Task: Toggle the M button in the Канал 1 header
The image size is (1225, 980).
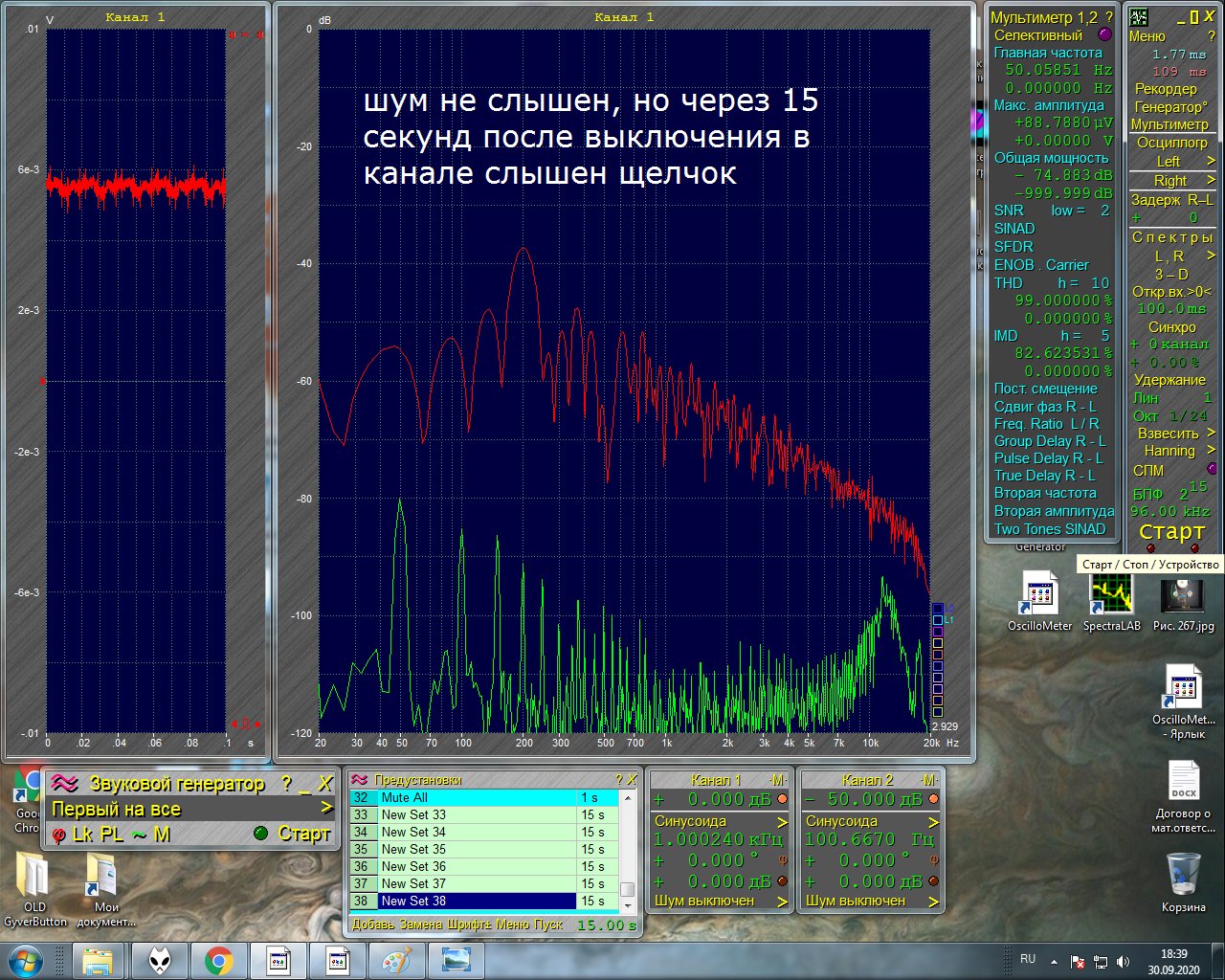Action: [778, 780]
